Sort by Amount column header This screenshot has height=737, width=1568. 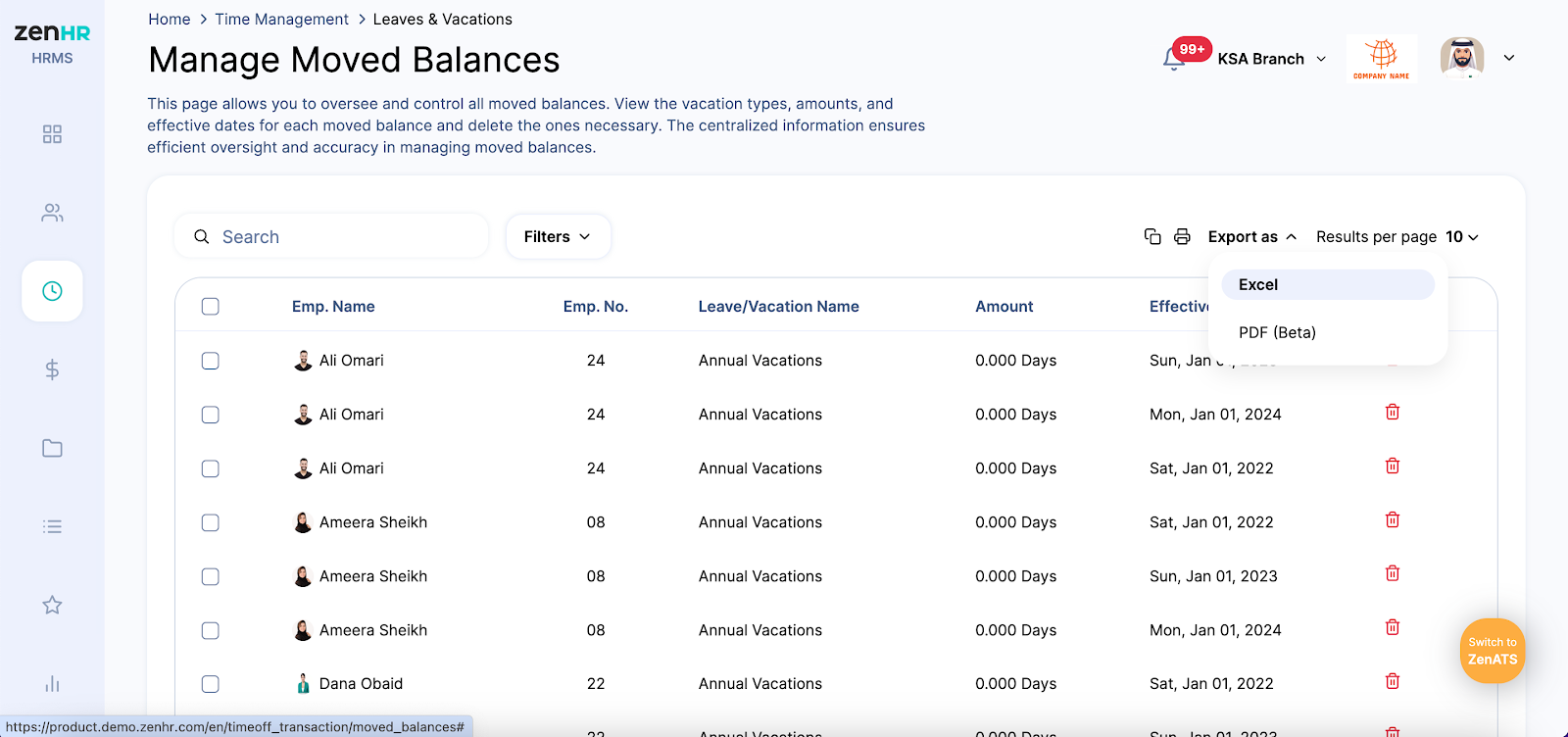click(1004, 307)
